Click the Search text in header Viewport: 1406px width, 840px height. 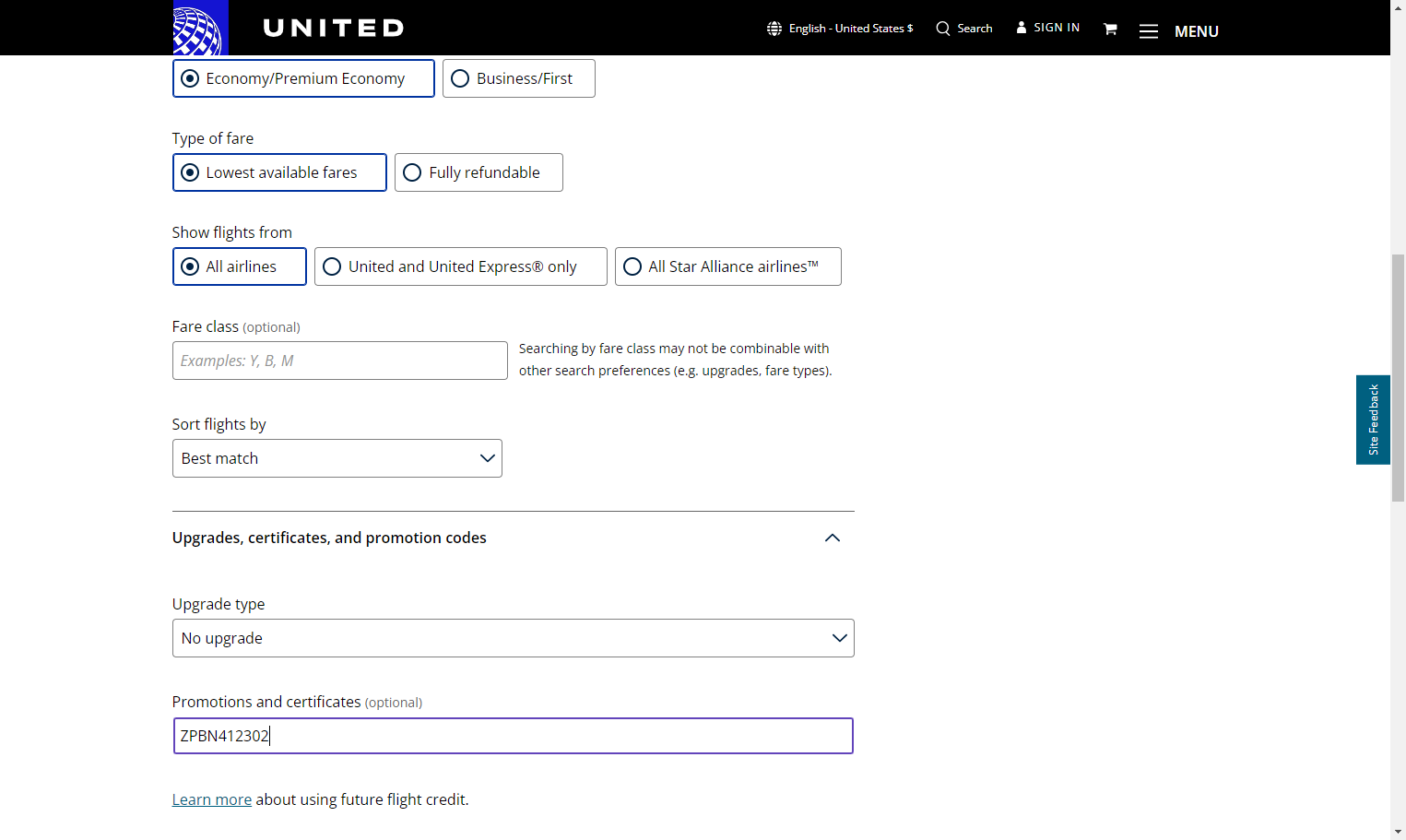[x=975, y=29]
